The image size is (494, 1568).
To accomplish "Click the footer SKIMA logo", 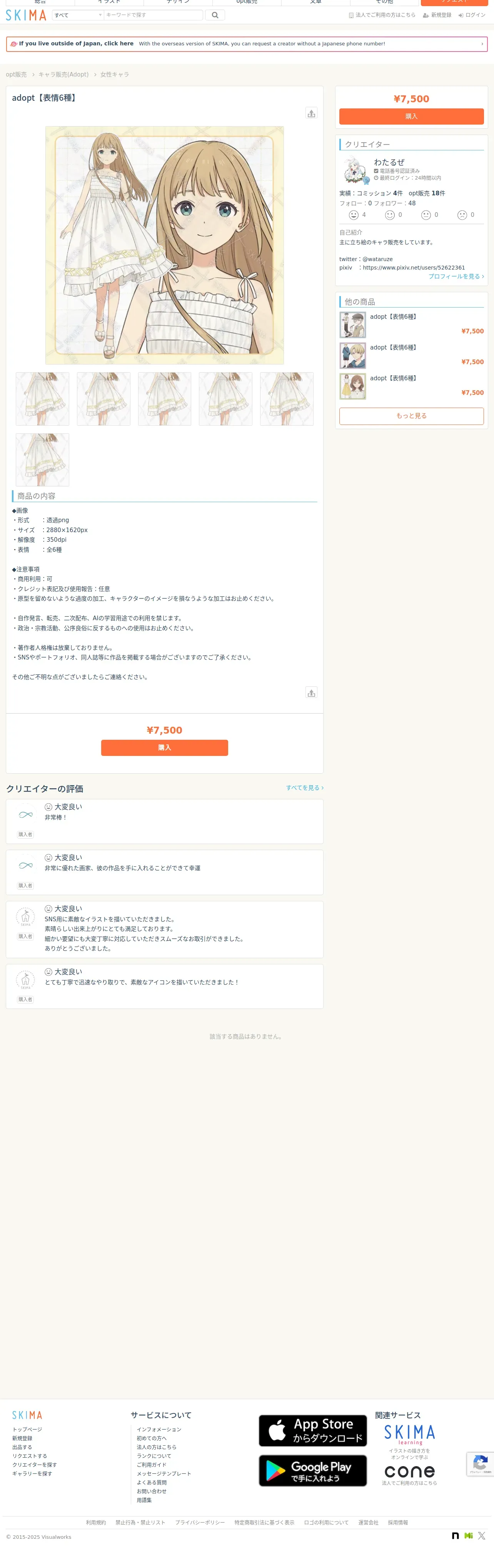I will 27,1415.
